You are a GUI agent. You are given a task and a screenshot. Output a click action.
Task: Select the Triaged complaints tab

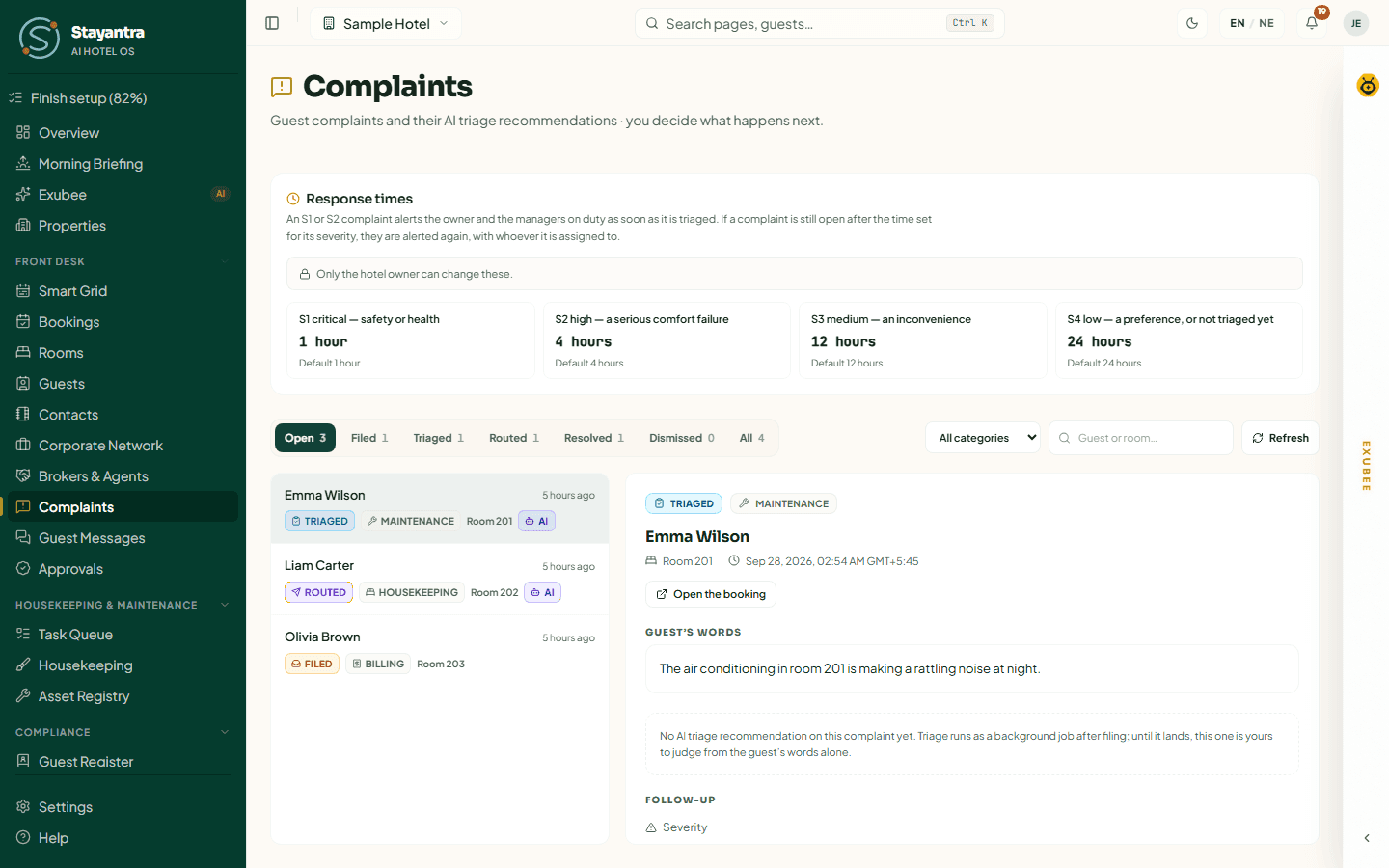click(439, 438)
